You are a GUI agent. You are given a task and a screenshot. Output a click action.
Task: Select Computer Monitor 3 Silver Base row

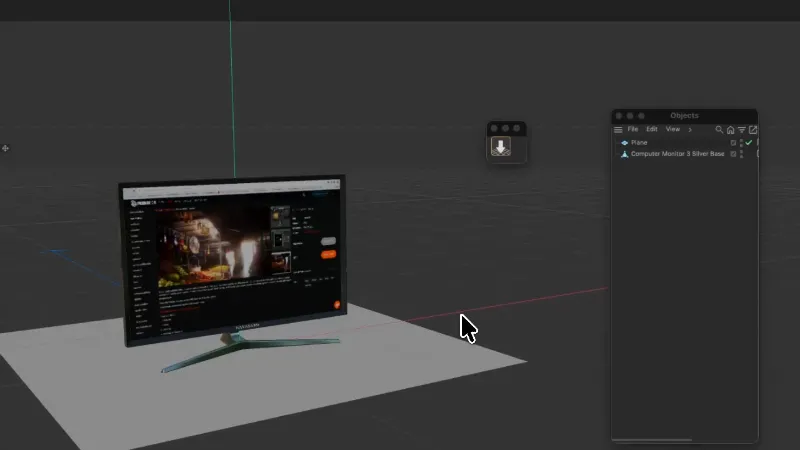click(678, 154)
